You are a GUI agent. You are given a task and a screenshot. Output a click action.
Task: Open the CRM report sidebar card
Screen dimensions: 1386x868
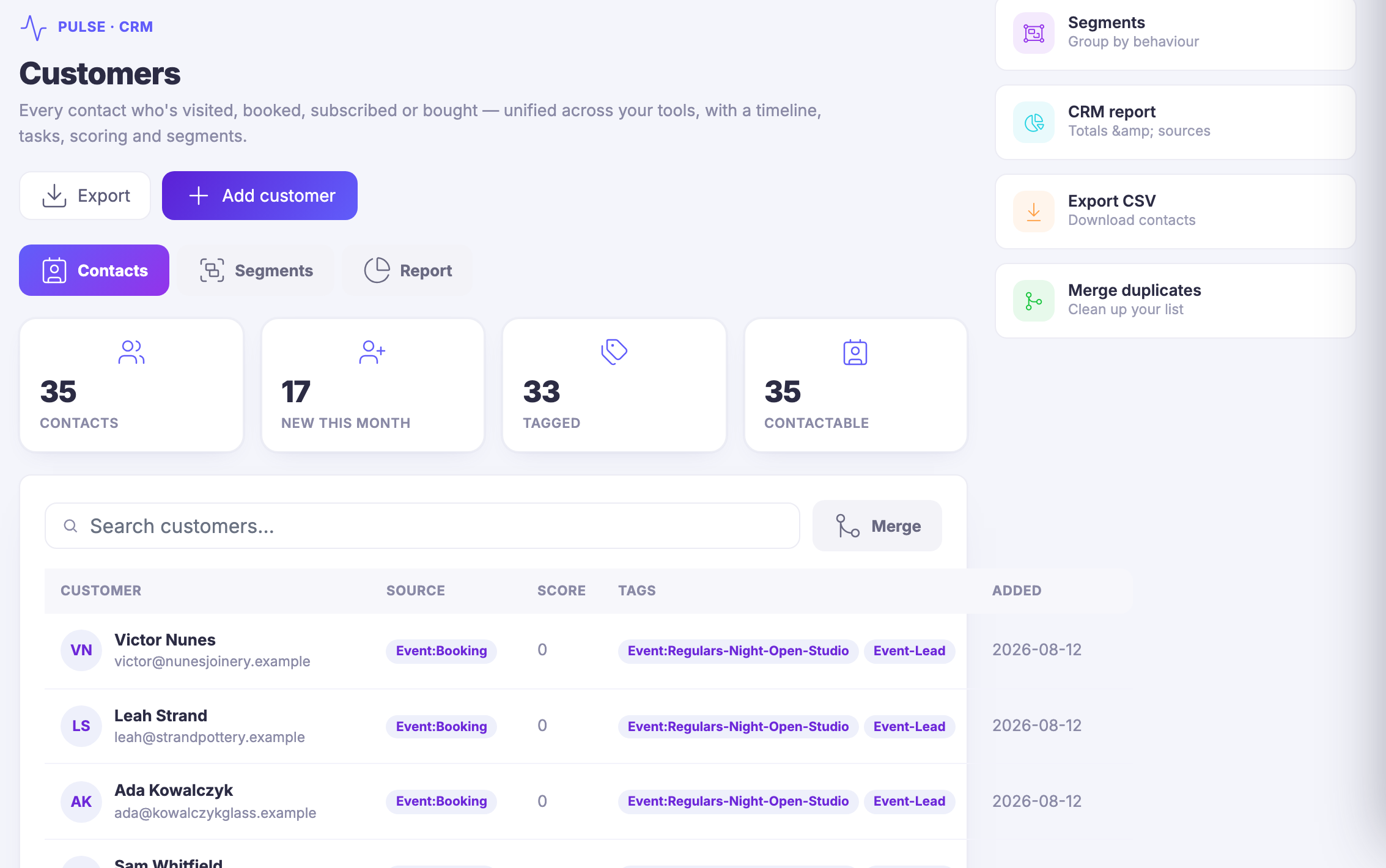point(1175,122)
